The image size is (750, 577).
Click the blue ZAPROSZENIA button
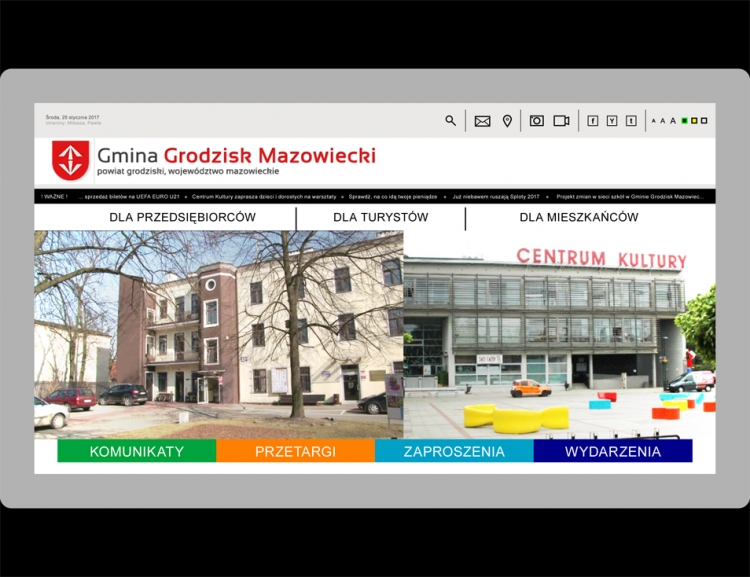coord(454,451)
